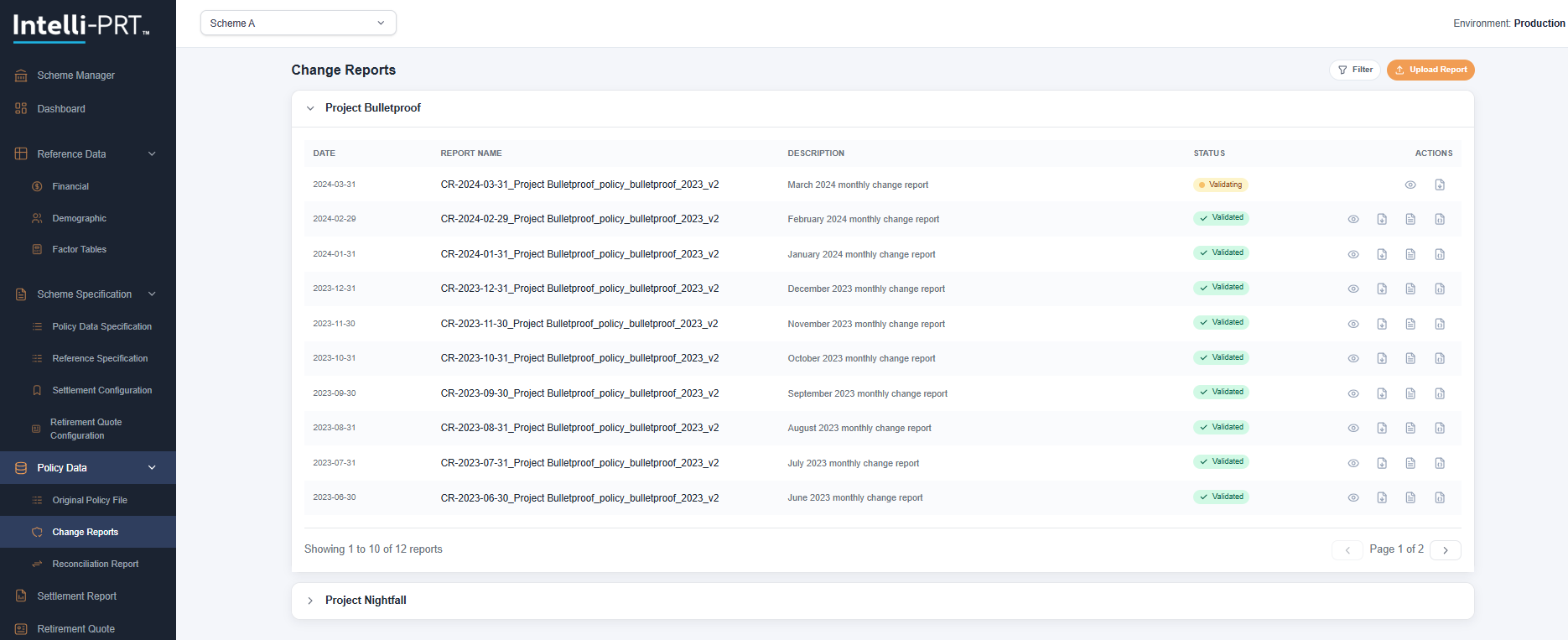Viewport: 1568px width, 640px height.
Task: View the March 2024 change report (eye icon)
Action: [1410, 185]
